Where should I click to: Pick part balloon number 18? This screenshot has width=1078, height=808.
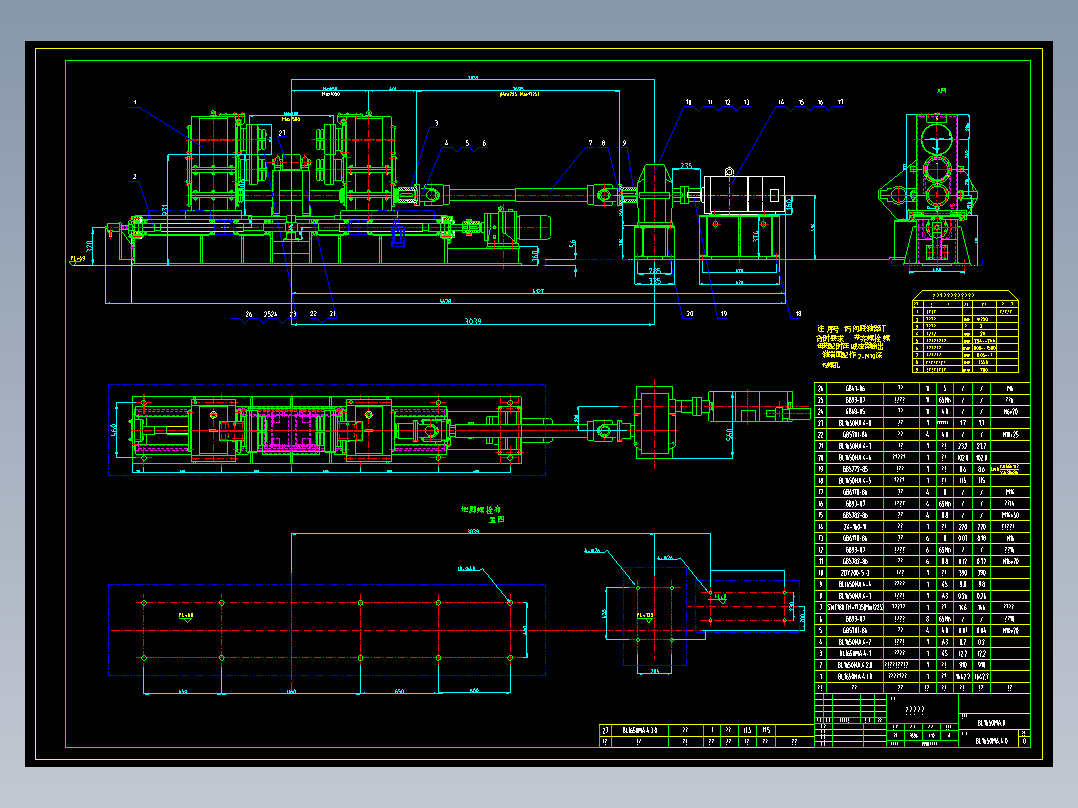pos(798,314)
